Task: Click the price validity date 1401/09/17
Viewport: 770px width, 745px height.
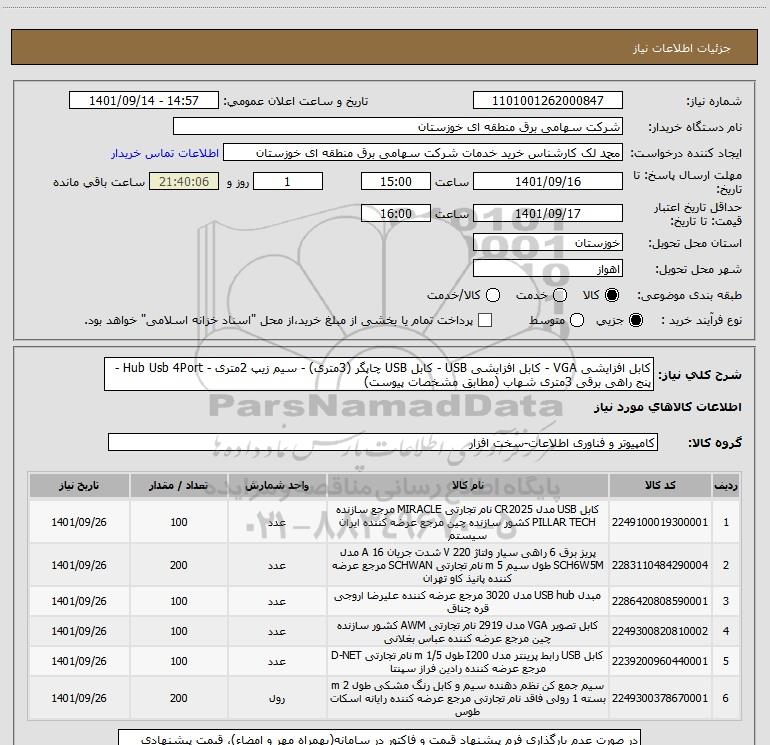Action: coord(547,214)
